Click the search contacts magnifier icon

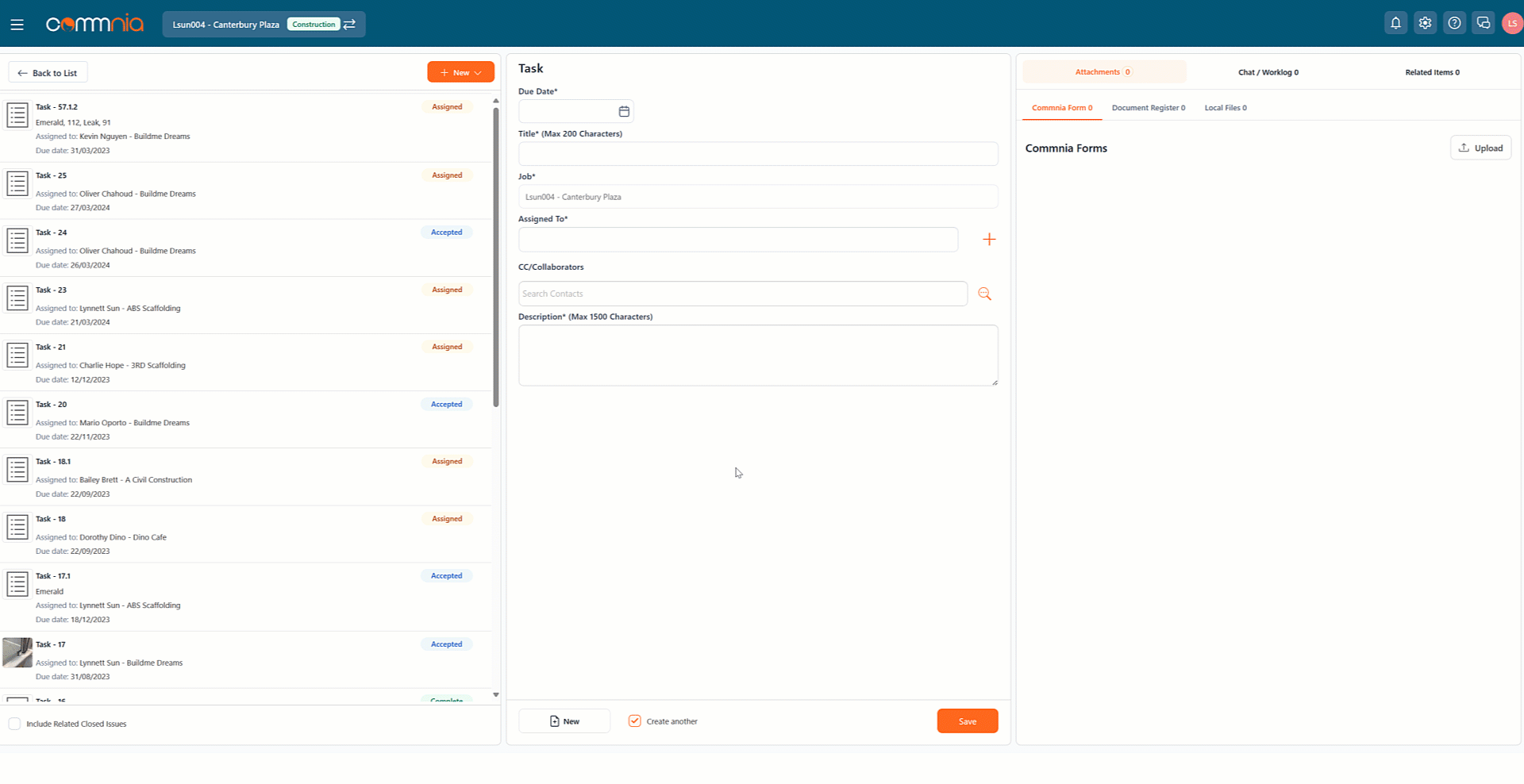(984, 294)
